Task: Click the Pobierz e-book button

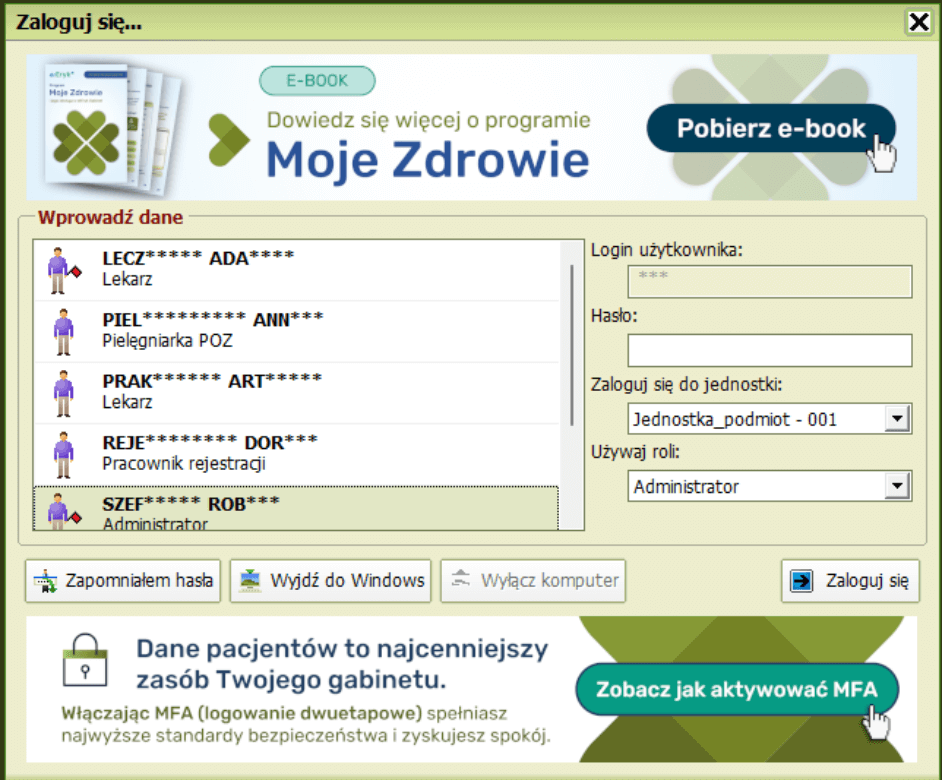Action: click(x=771, y=128)
